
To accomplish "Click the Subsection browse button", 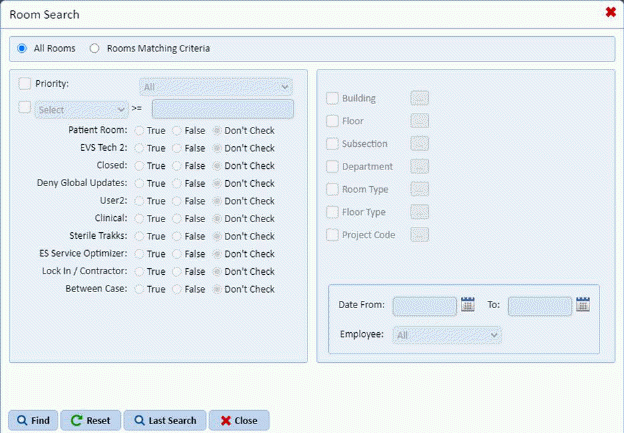I will pos(420,144).
